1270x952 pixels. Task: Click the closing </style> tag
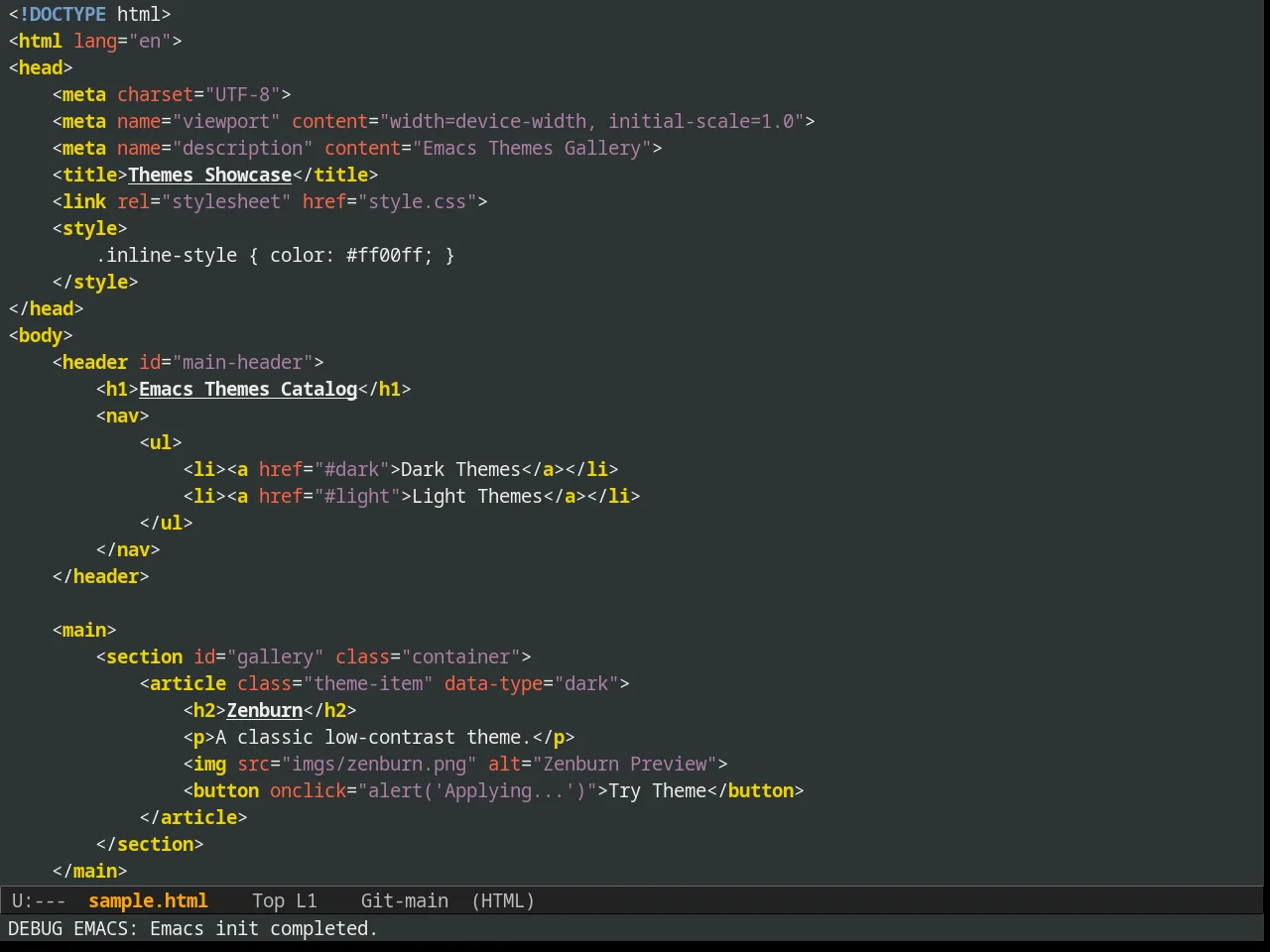tap(95, 282)
